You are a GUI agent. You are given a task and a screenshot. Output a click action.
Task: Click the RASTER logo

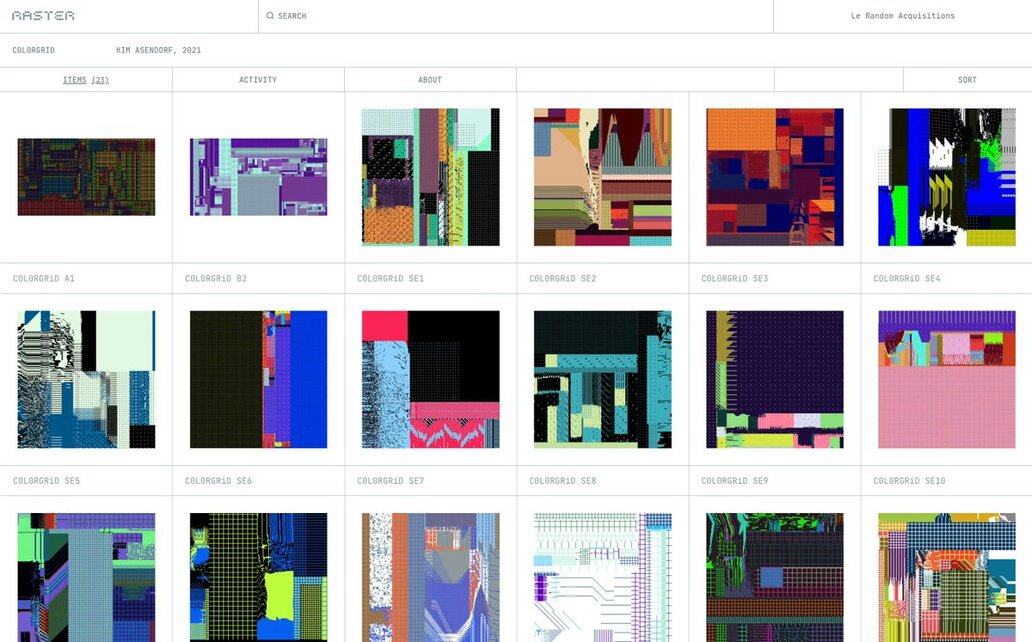point(43,16)
